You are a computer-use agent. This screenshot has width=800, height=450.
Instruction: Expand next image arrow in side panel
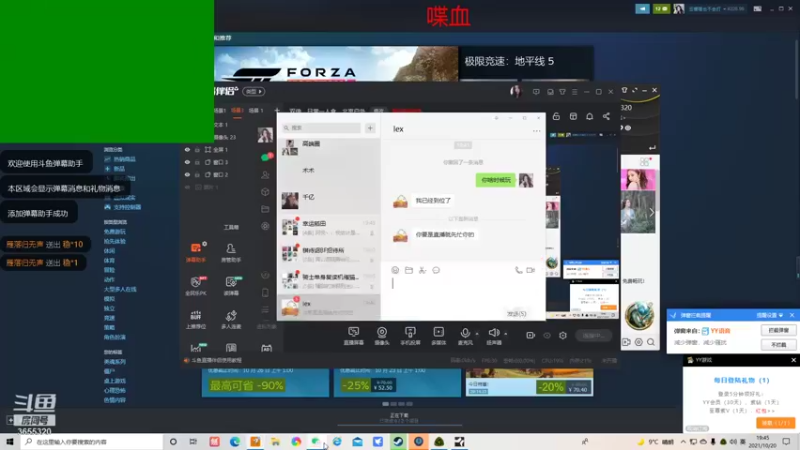click(x=652, y=212)
